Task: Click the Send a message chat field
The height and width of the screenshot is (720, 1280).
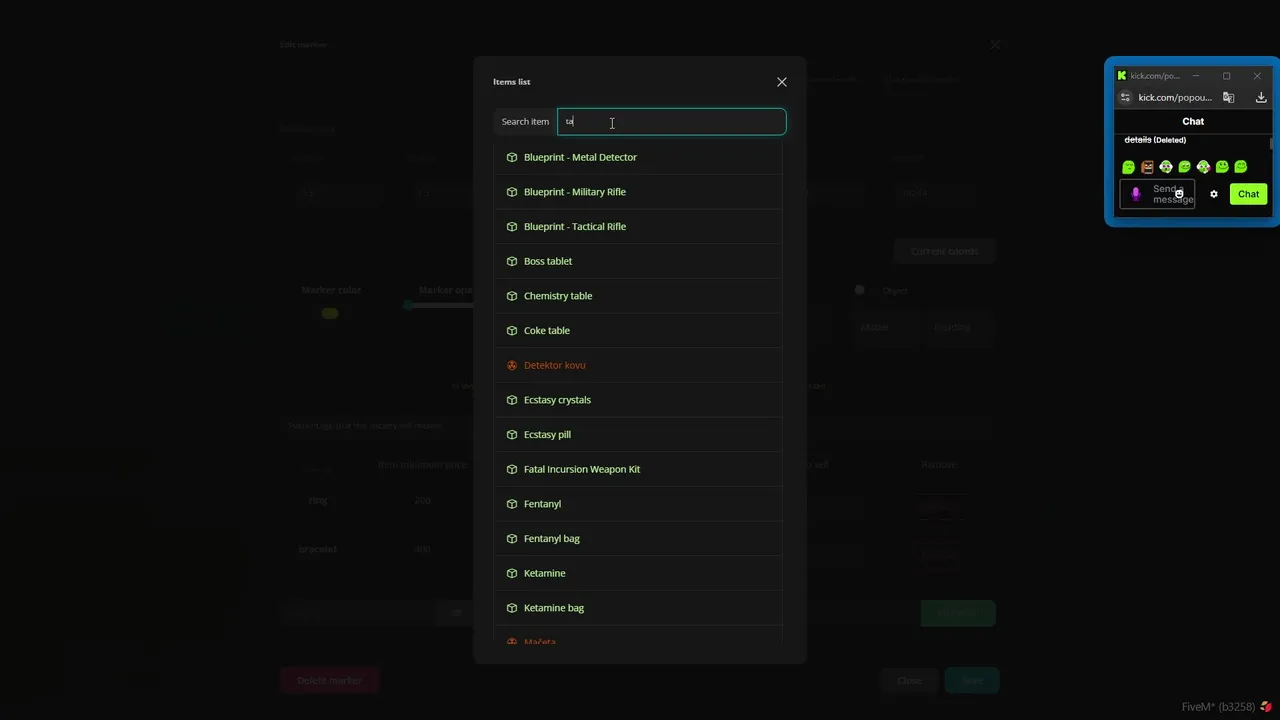Action: click(x=1158, y=194)
